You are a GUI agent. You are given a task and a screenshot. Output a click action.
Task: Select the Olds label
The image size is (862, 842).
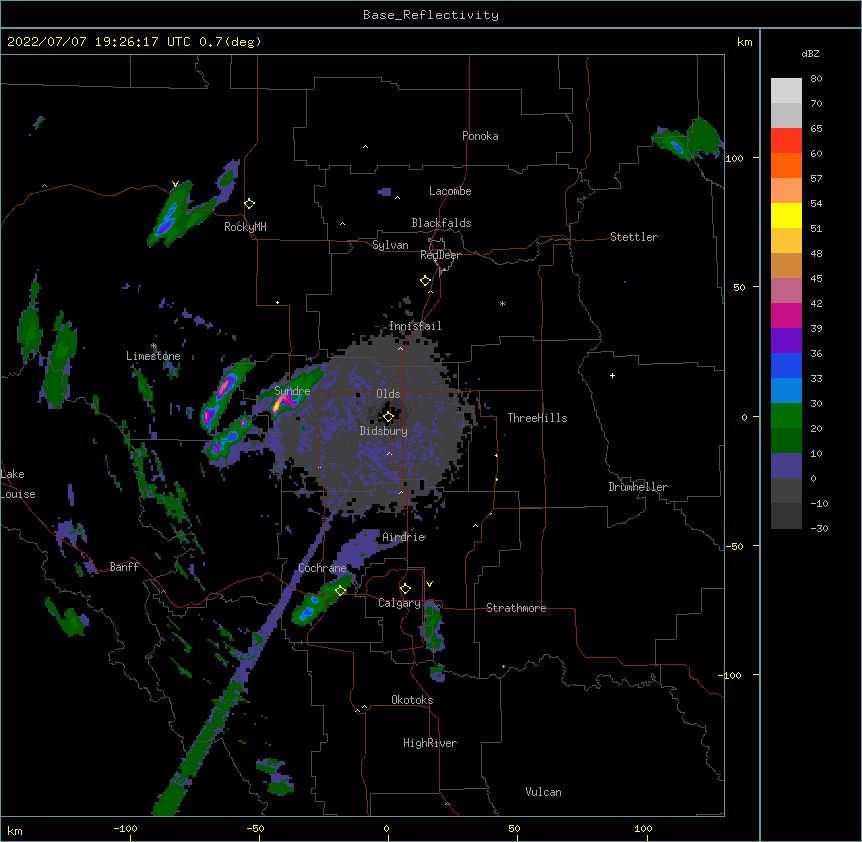pyautogui.click(x=388, y=394)
